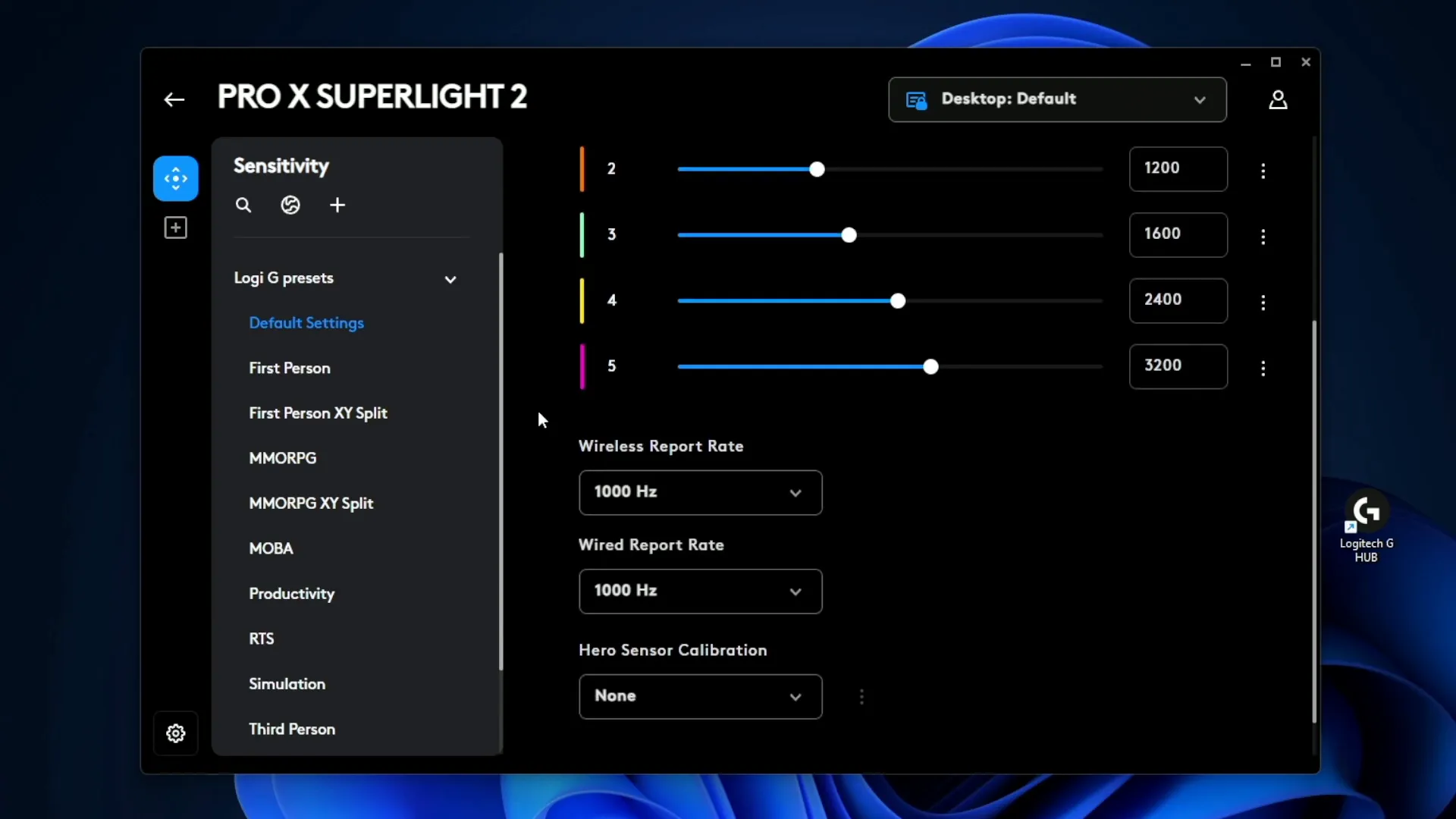The height and width of the screenshot is (819, 1456).
Task: Search sensitivity presets with magnifier icon
Action: coord(243,205)
